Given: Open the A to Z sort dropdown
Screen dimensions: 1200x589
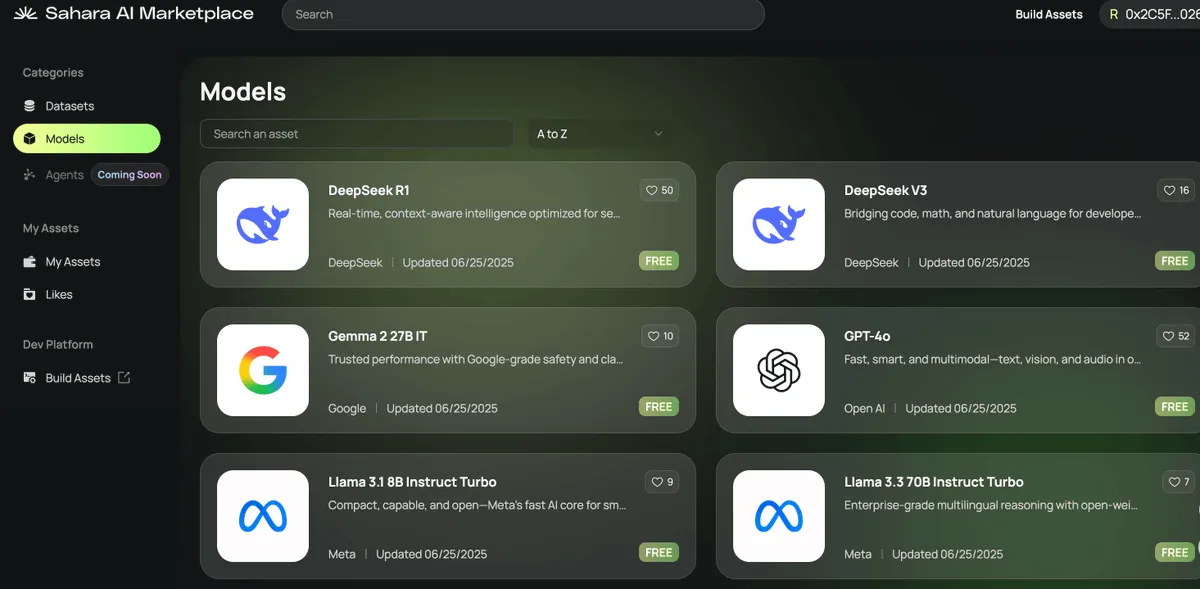Looking at the screenshot, I should pyautogui.click(x=600, y=134).
